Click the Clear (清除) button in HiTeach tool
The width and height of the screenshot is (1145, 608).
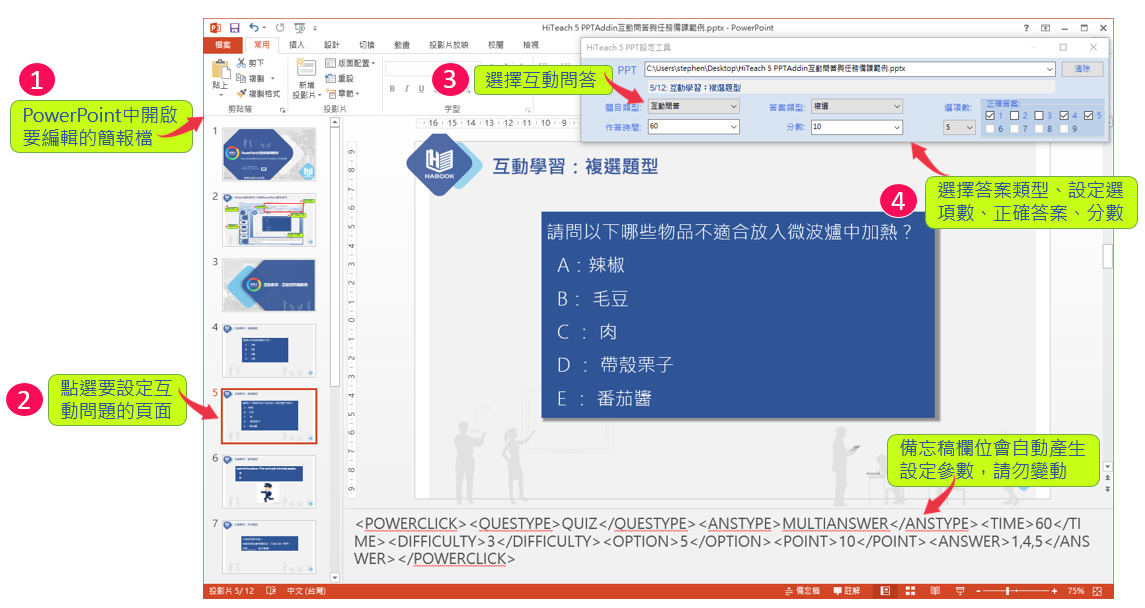[x=1082, y=69]
